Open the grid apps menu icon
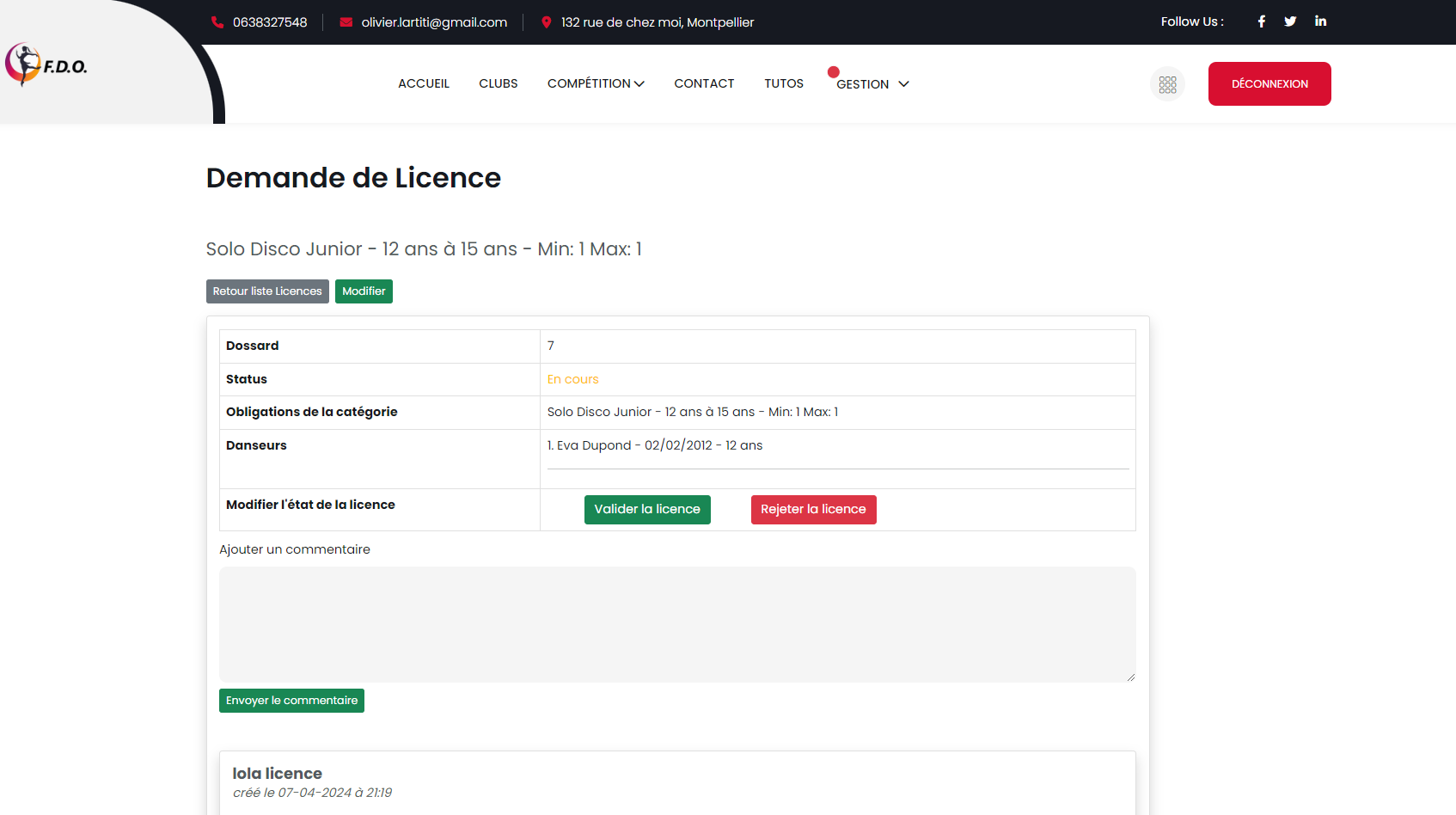This screenshot has width=1456, height=815. tap(1167, 84)
